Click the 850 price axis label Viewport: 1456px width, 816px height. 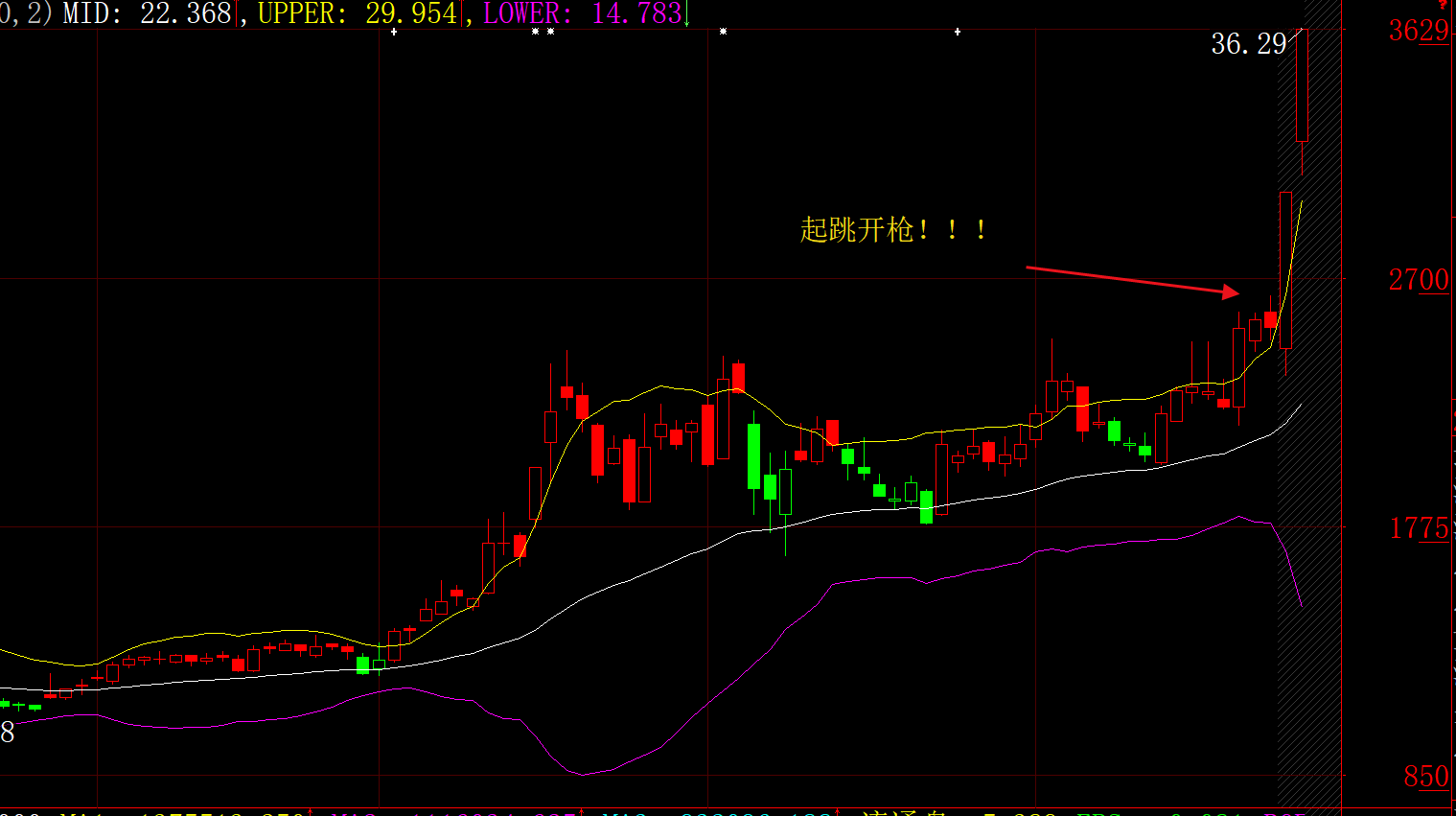(1426, 777)
